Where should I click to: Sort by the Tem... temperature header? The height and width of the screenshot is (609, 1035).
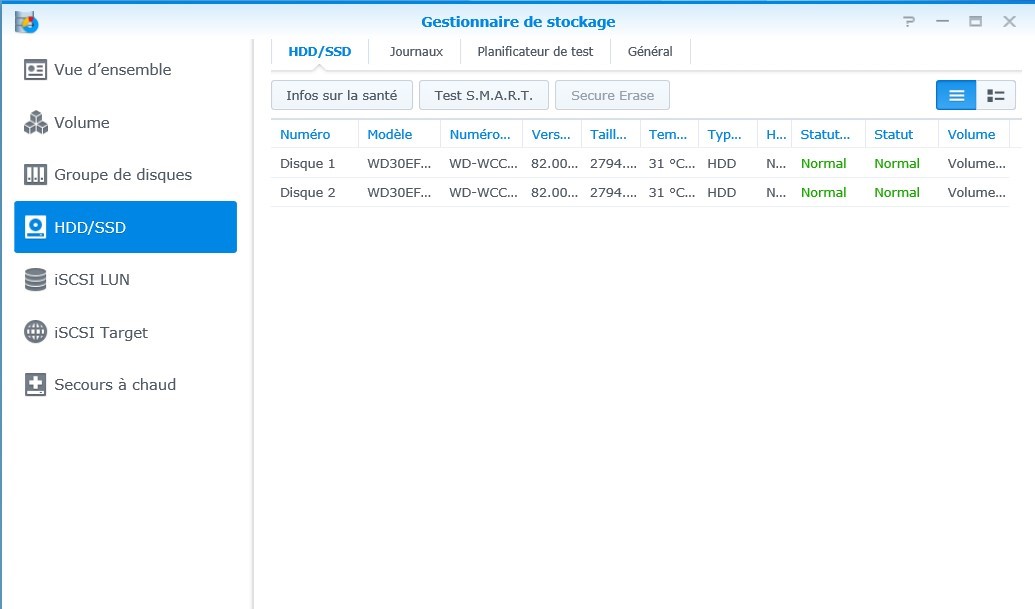pos(669,135)
